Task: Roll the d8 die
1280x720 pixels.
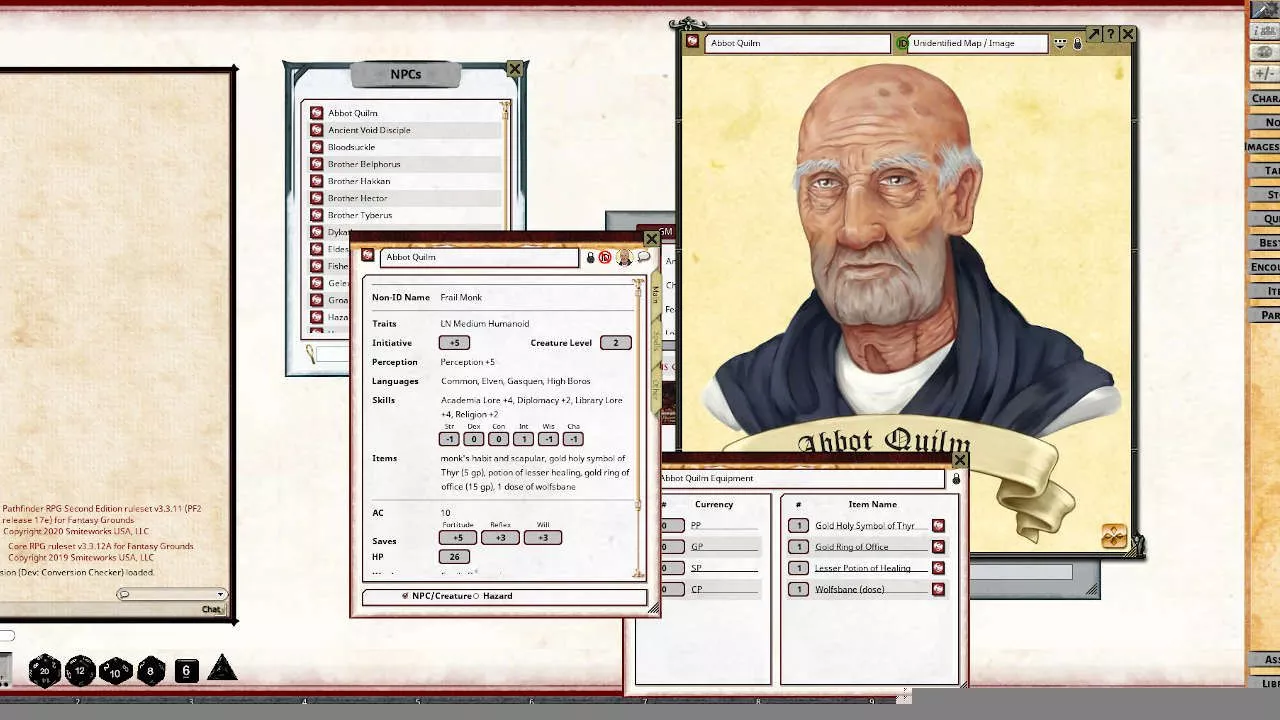Action: (151, 671)
